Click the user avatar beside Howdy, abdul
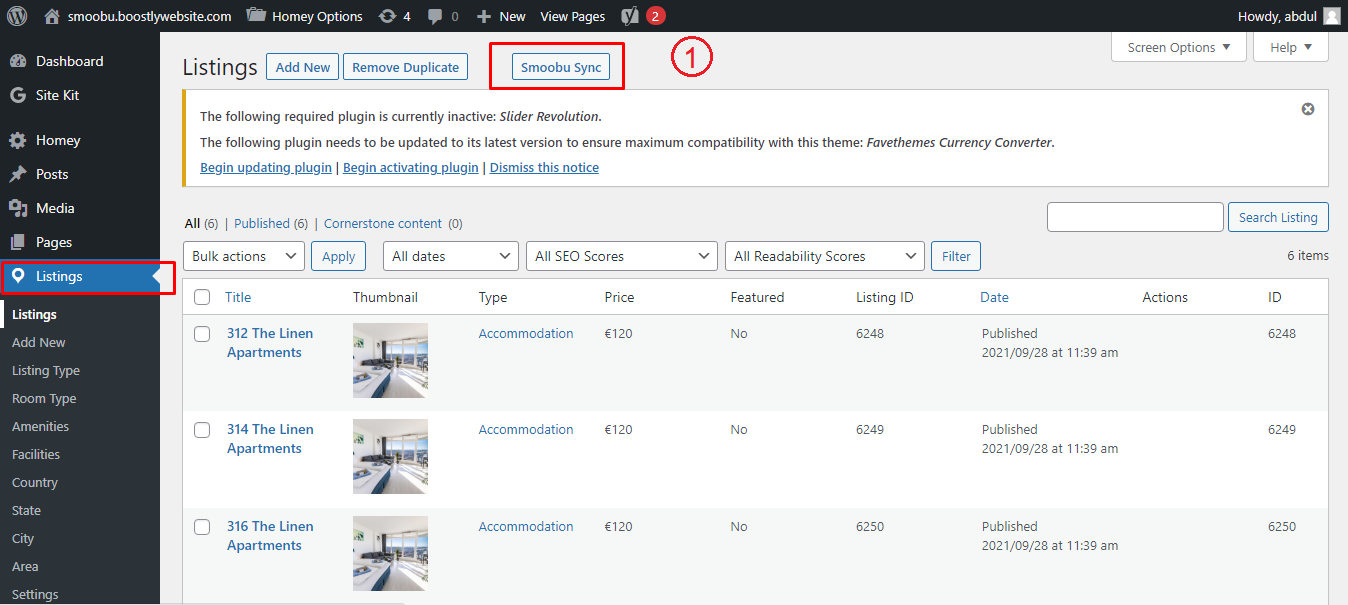Image resolution: width=1348 pixels, height=605 pixels. (1332, 16)
